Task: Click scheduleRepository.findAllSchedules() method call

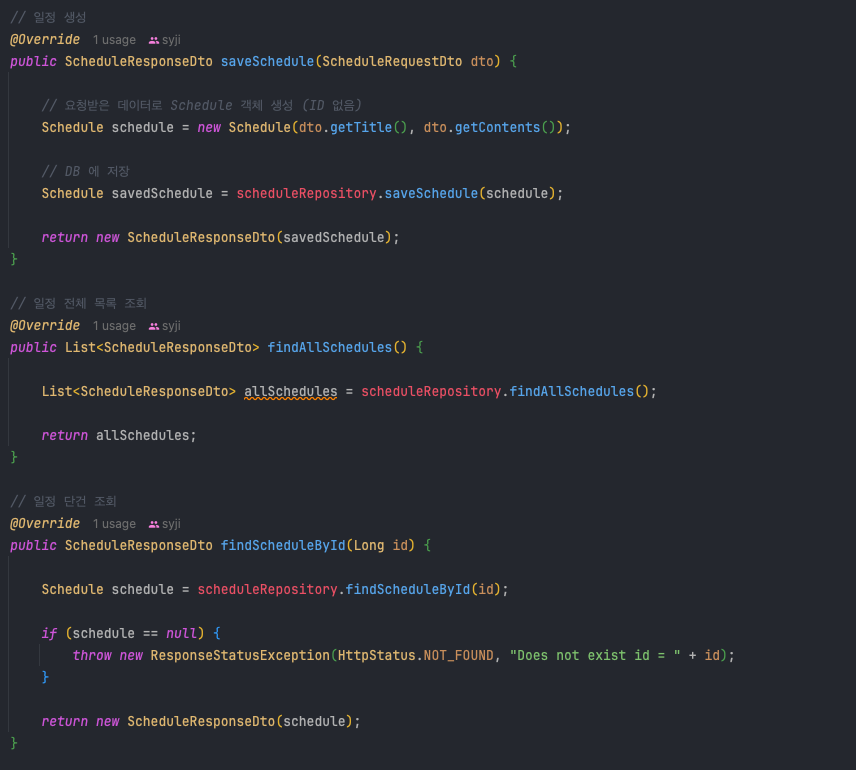Action: tap(505, 392)
